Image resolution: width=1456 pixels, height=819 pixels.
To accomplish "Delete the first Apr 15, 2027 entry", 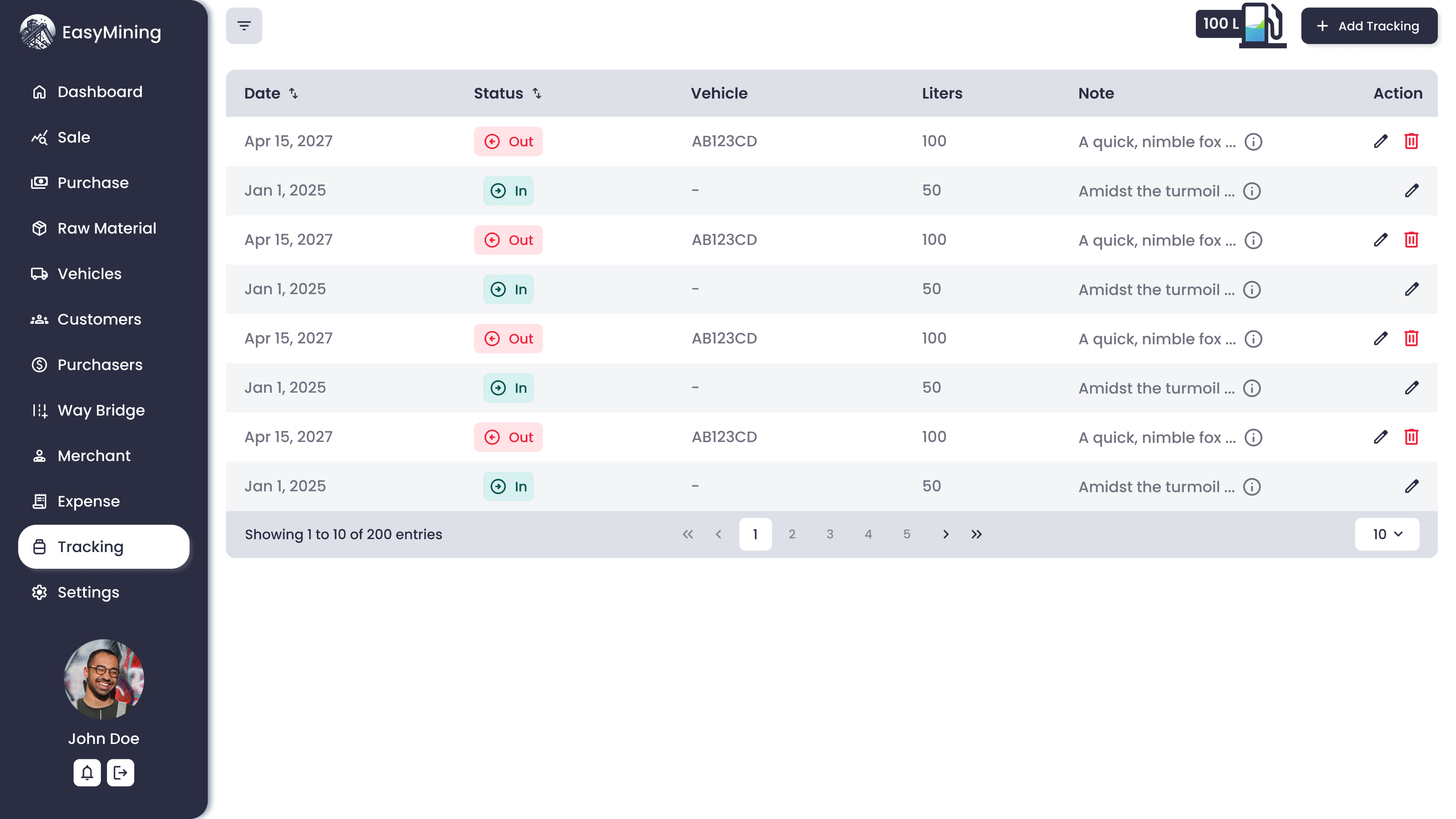I will [x=1411, y=141].
